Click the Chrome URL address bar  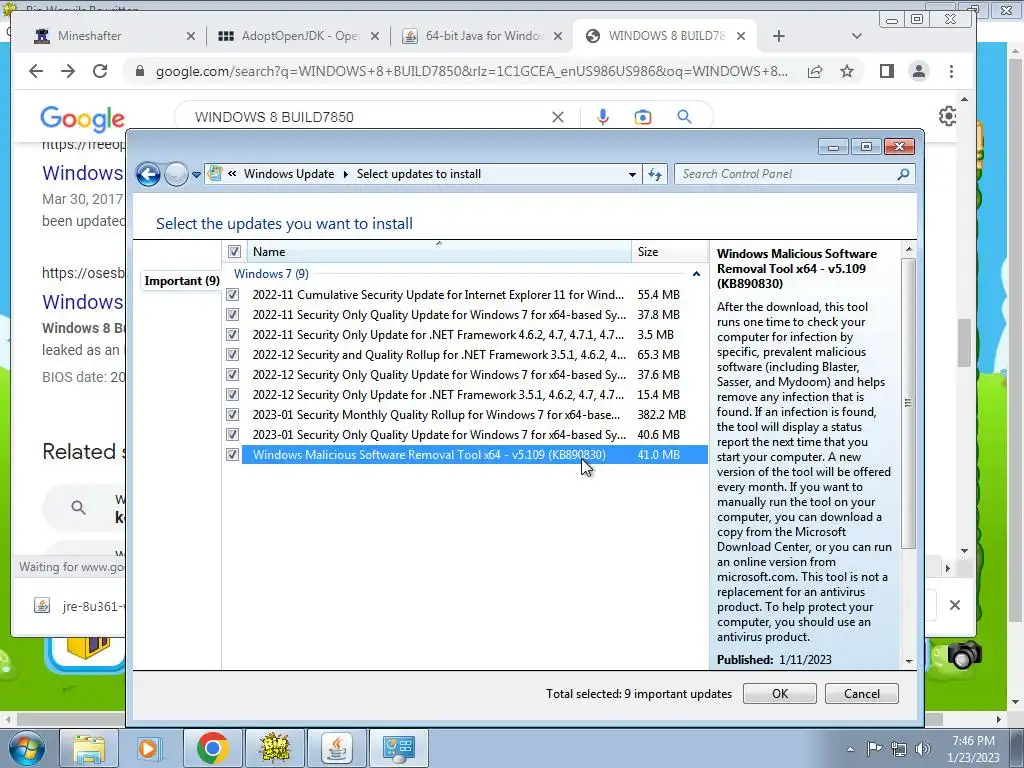click(x=472, y=71)
